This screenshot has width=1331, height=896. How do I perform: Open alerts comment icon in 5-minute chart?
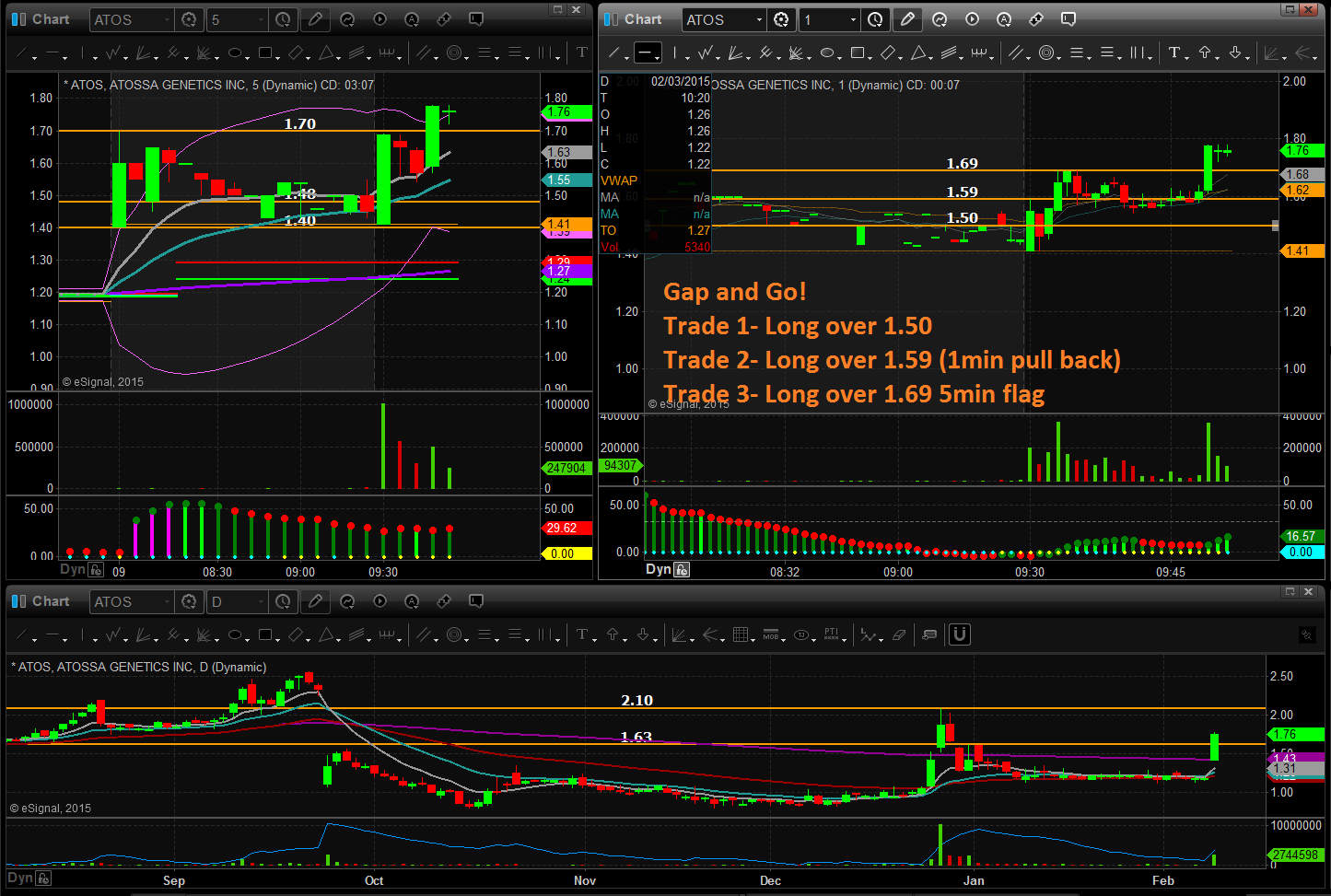click(476, 19)
